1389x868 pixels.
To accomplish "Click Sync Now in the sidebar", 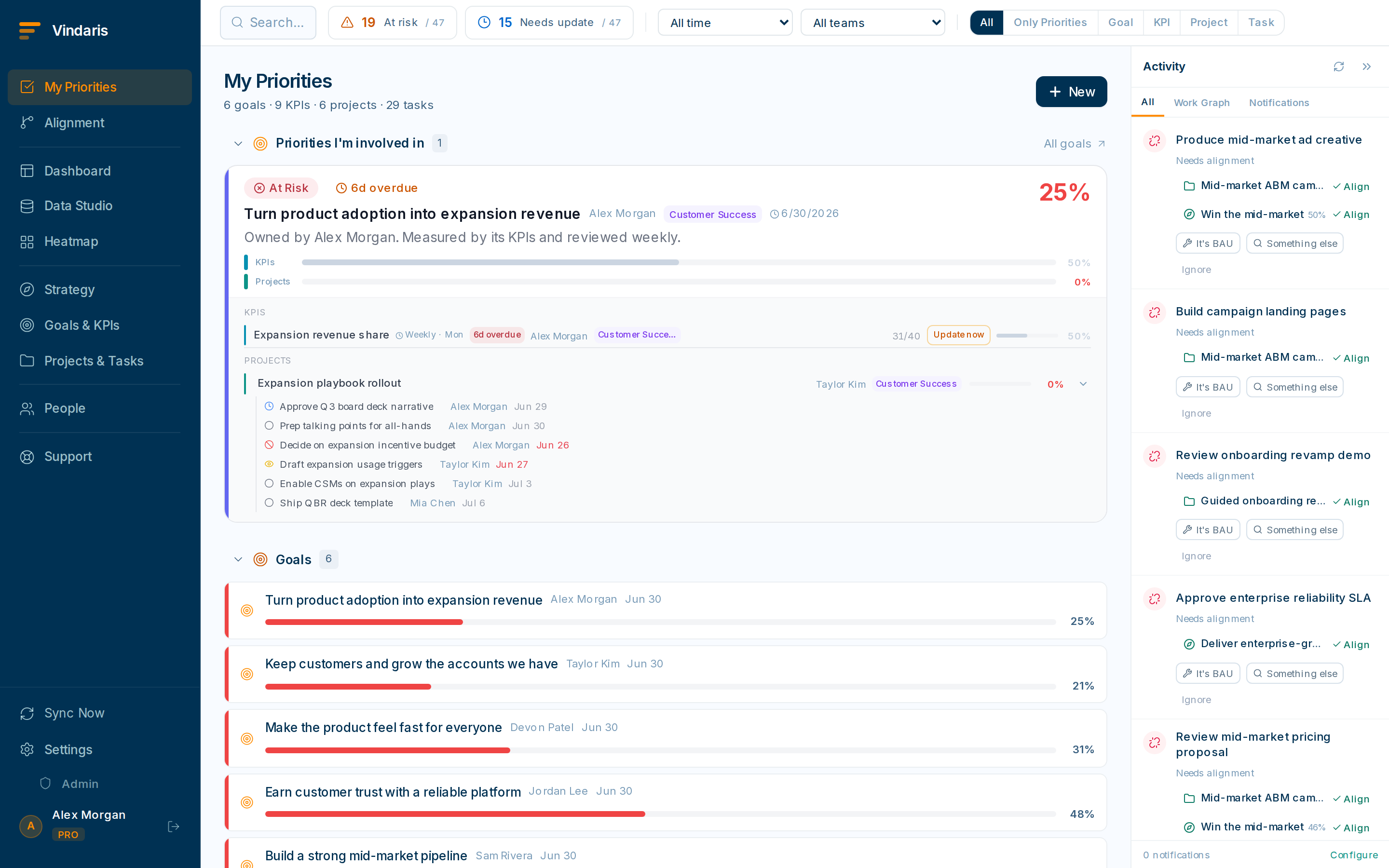I will [x=100, y=713].
